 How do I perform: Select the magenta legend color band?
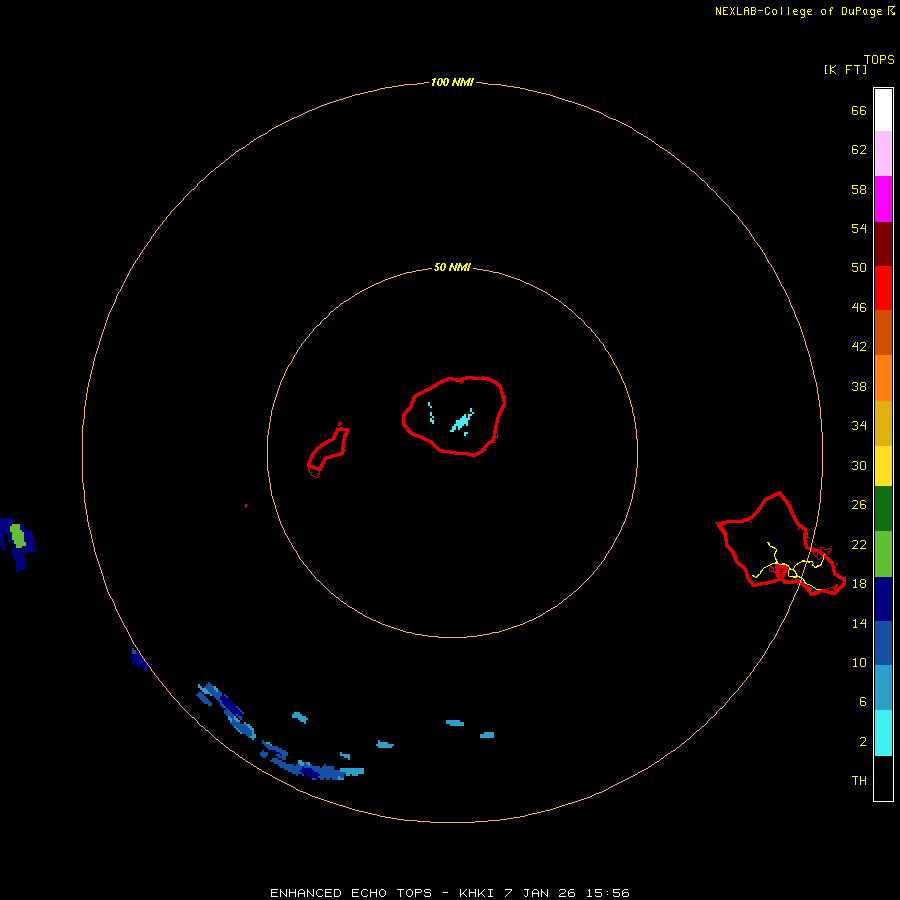point(883,199)
